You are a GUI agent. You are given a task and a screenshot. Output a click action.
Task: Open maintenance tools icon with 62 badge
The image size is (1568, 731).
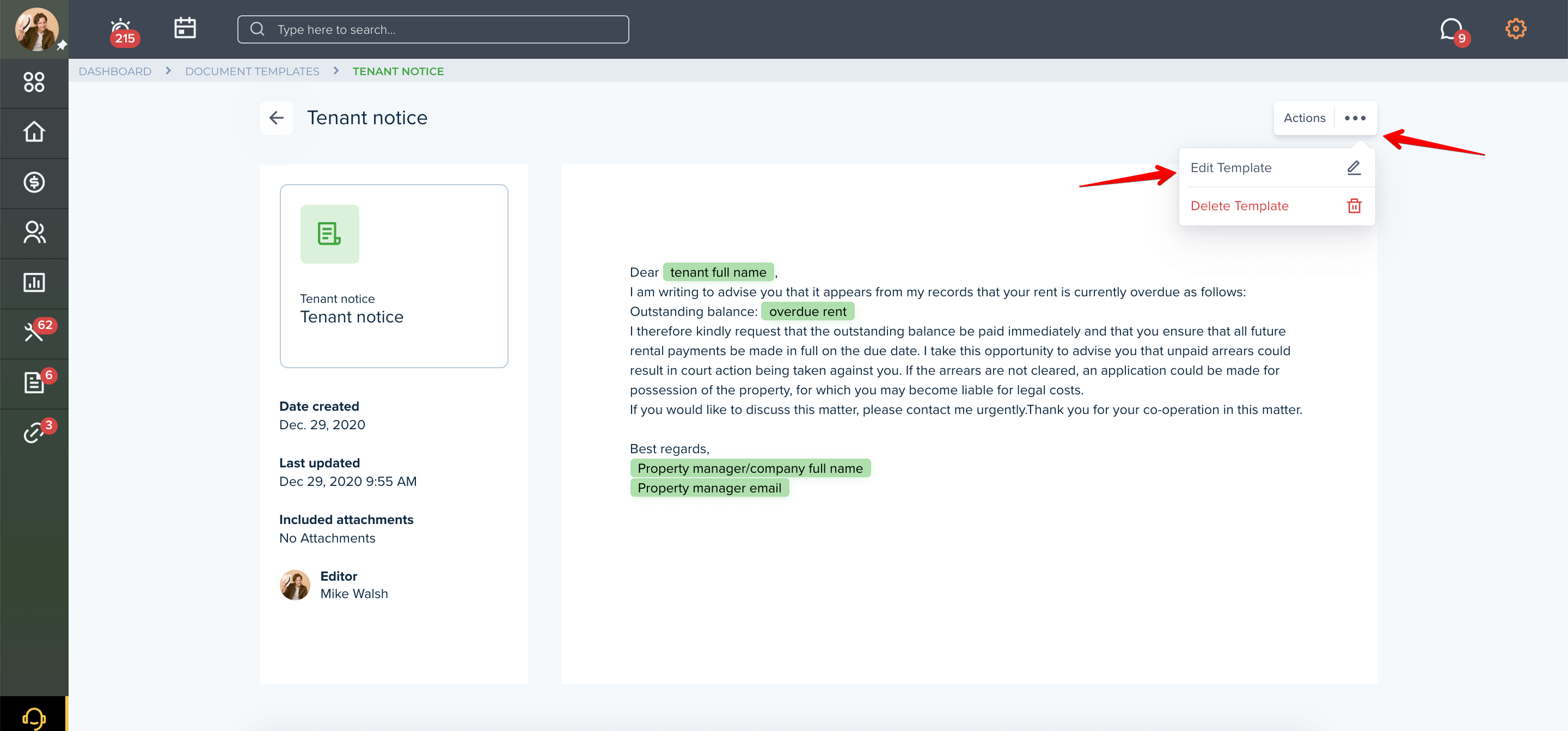[x=39, y=330]
